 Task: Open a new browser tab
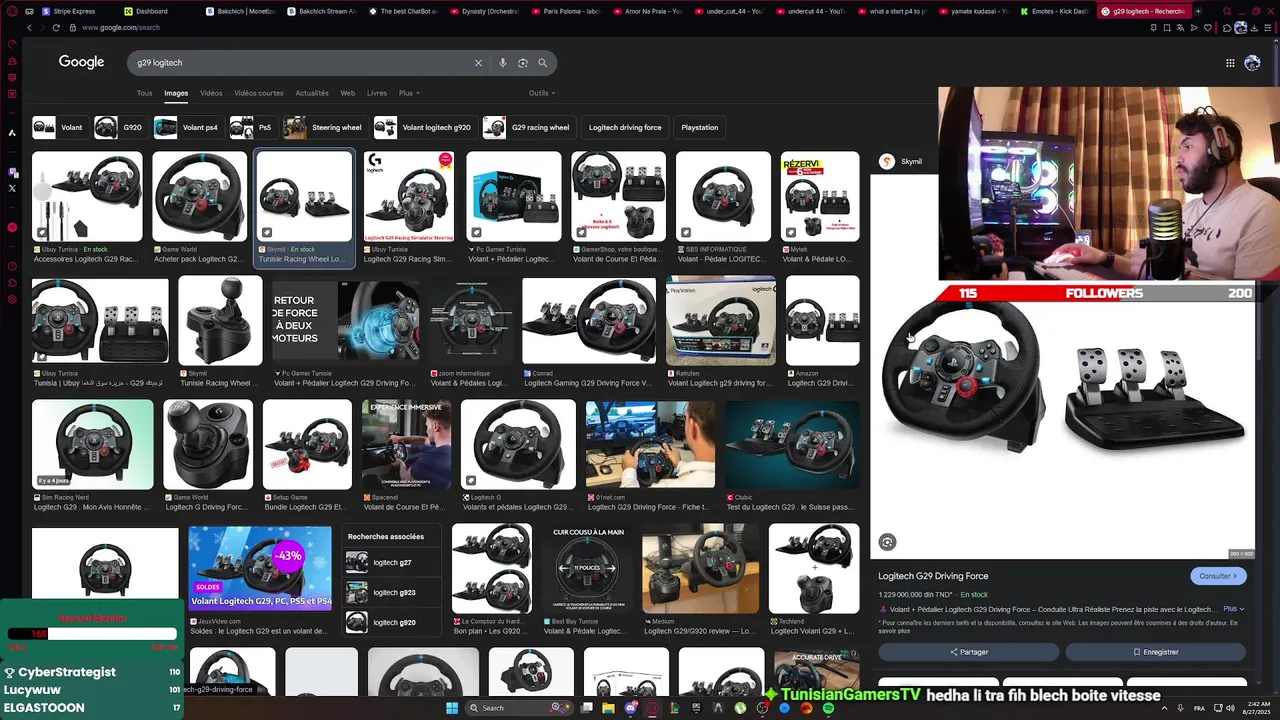[x=1198, y=11]
